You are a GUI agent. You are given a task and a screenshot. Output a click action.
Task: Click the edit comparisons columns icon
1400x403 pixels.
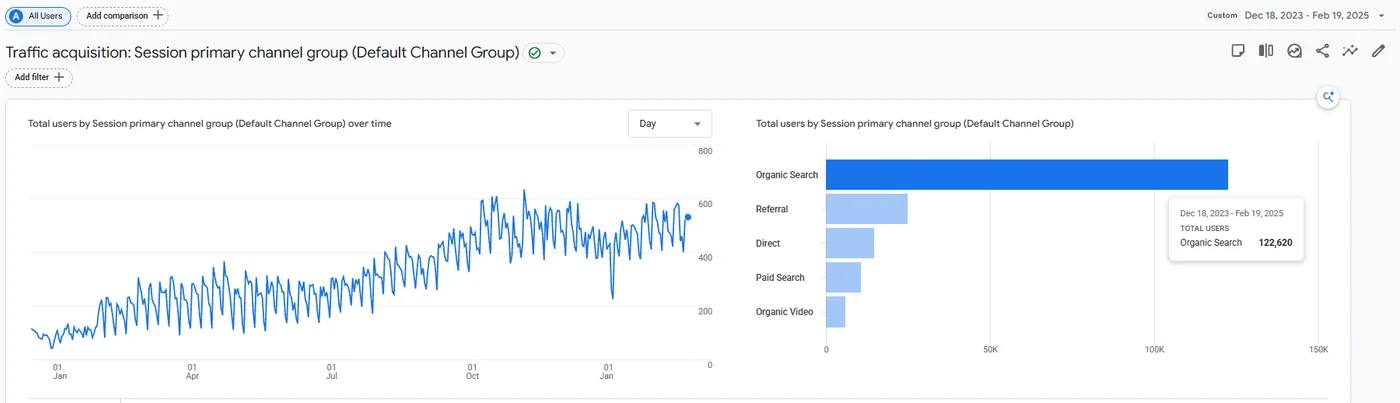(x=1266, y=51)
